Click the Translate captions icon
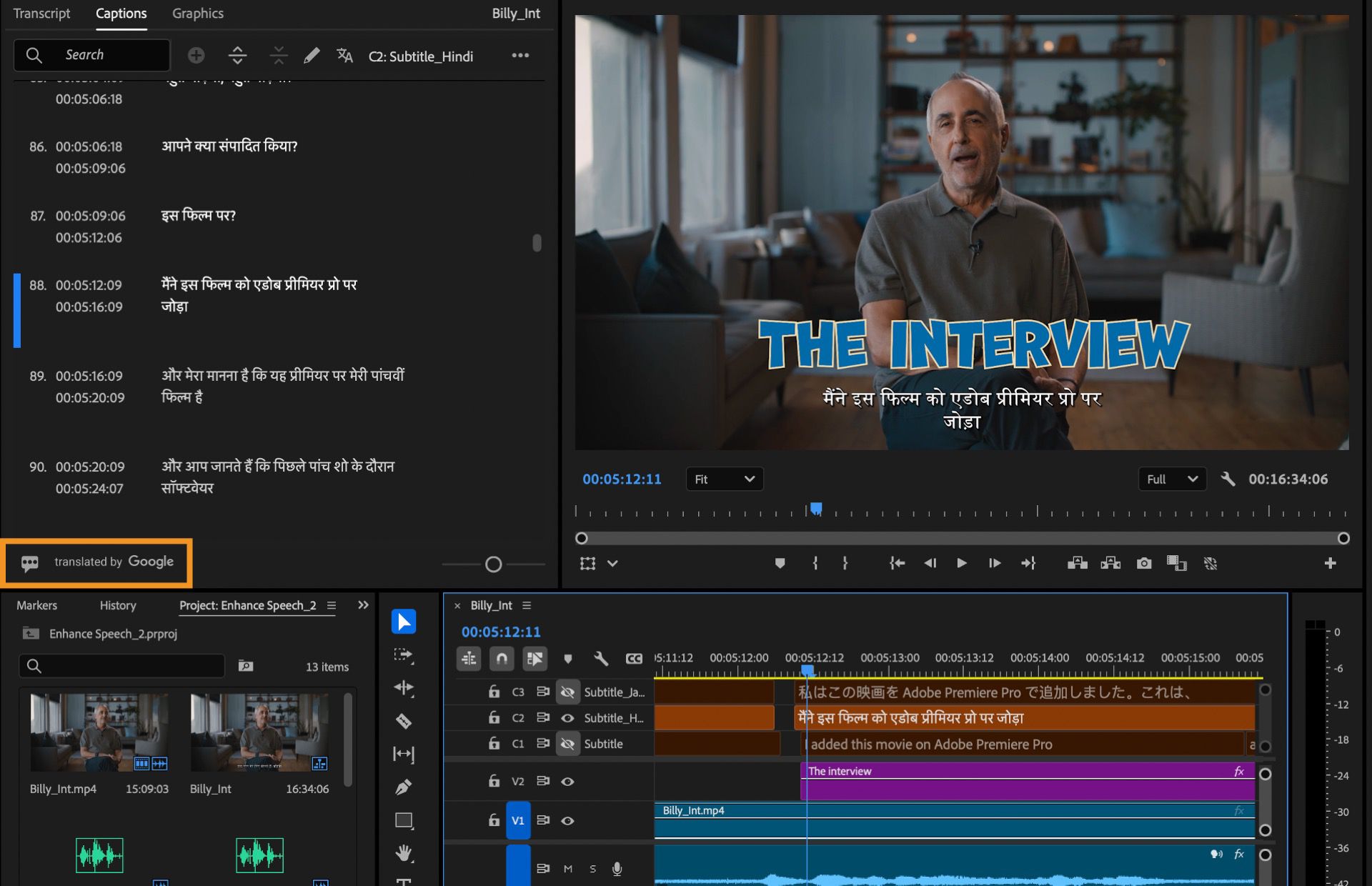The width and height of the screenshot is (1372, 886). point(344,56)
